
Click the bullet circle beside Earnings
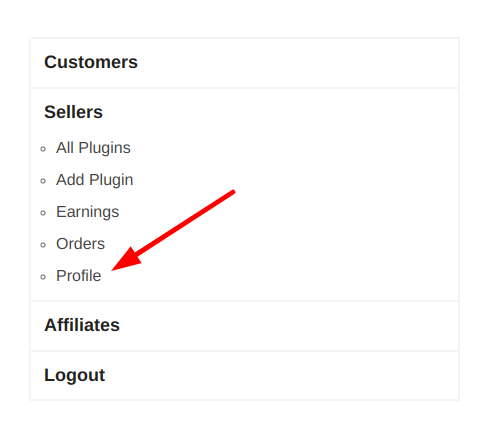(x=43, y=213)
